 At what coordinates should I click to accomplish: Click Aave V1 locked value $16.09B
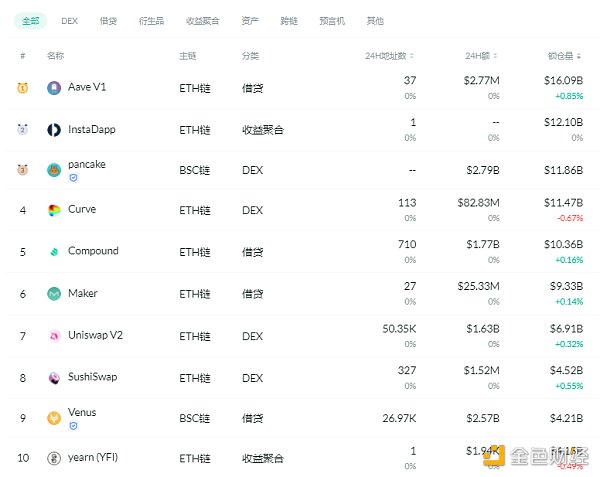point(563,80)
